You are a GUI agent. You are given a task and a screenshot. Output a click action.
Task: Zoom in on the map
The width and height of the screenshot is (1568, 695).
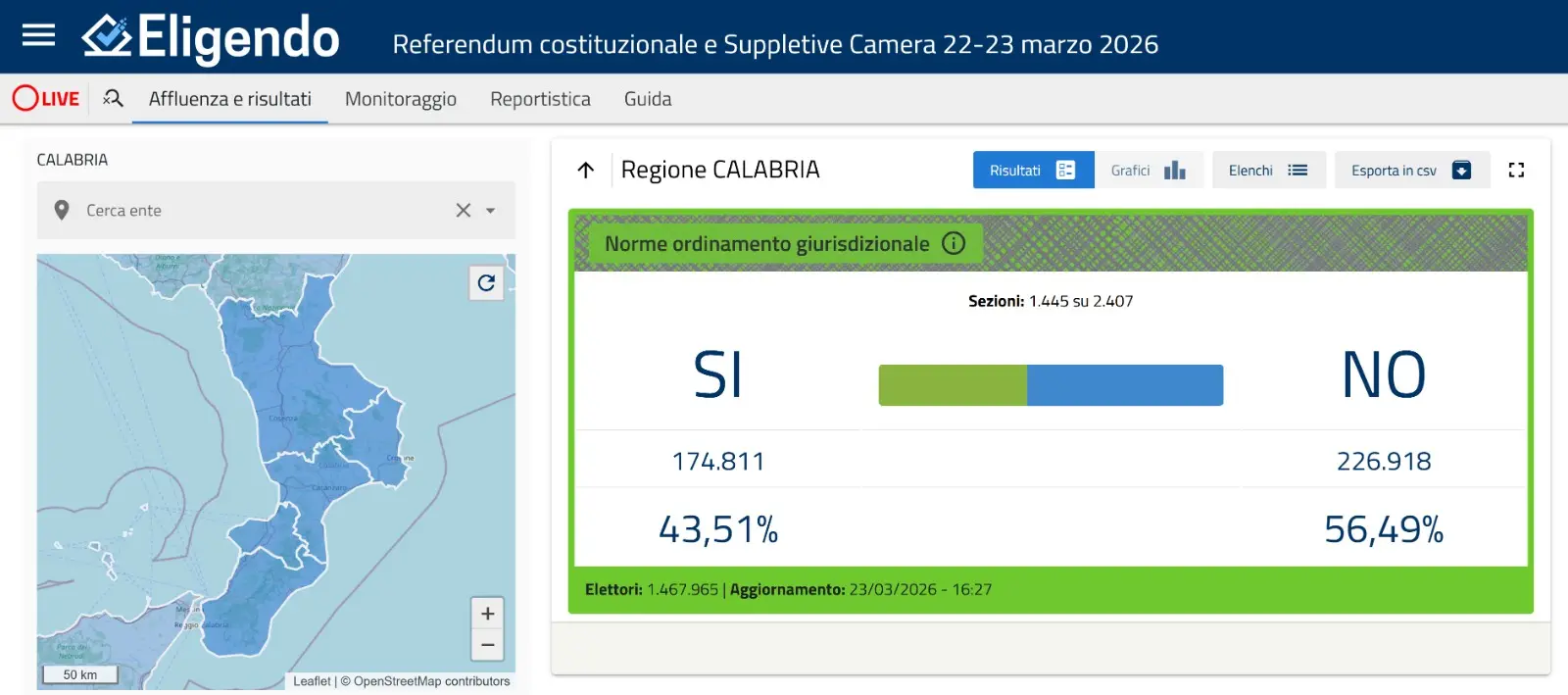487,614
